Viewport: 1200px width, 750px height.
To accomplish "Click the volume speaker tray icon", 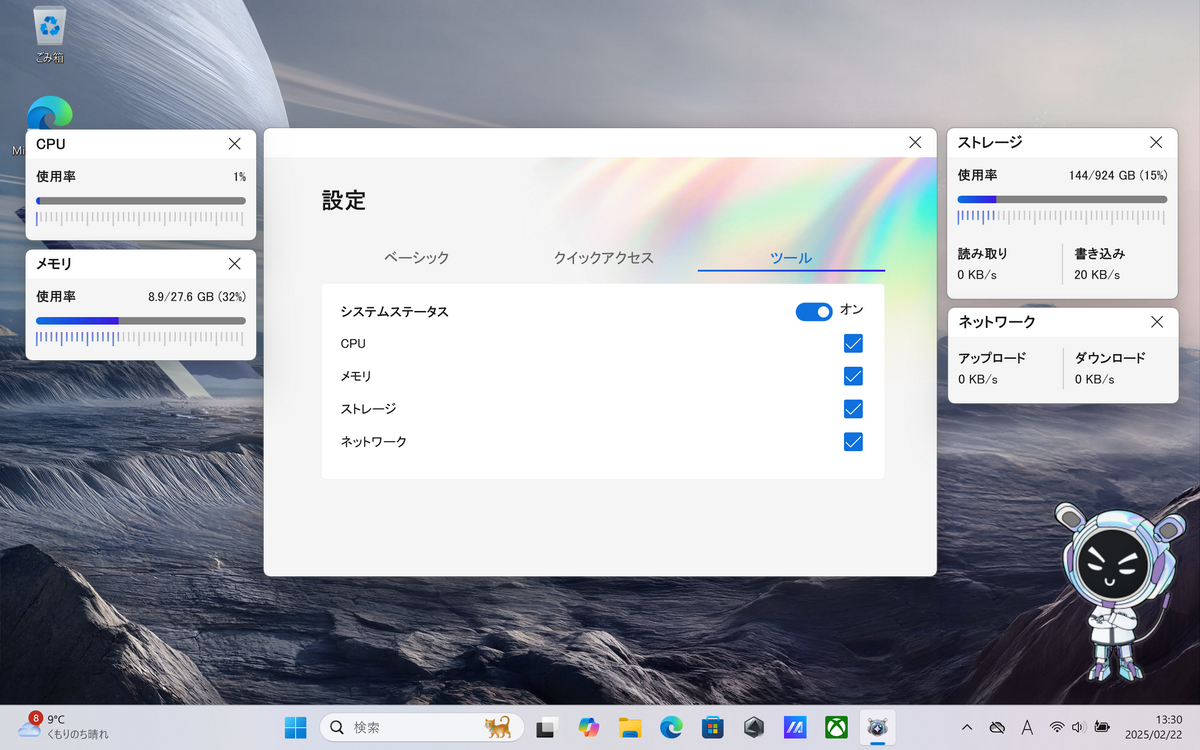I will [1079, 727].
